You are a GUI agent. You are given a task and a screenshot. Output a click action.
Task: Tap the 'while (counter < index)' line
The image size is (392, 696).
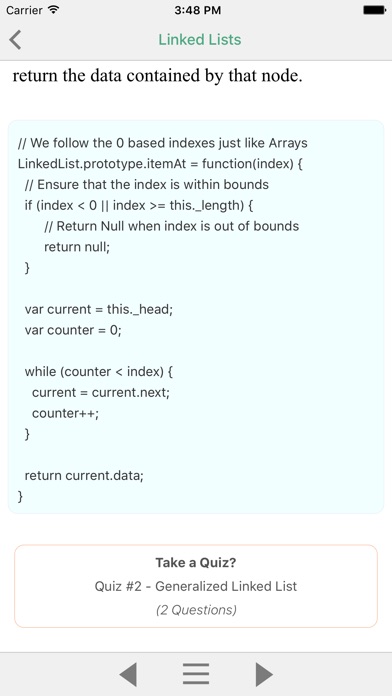[x=99, y=372]
